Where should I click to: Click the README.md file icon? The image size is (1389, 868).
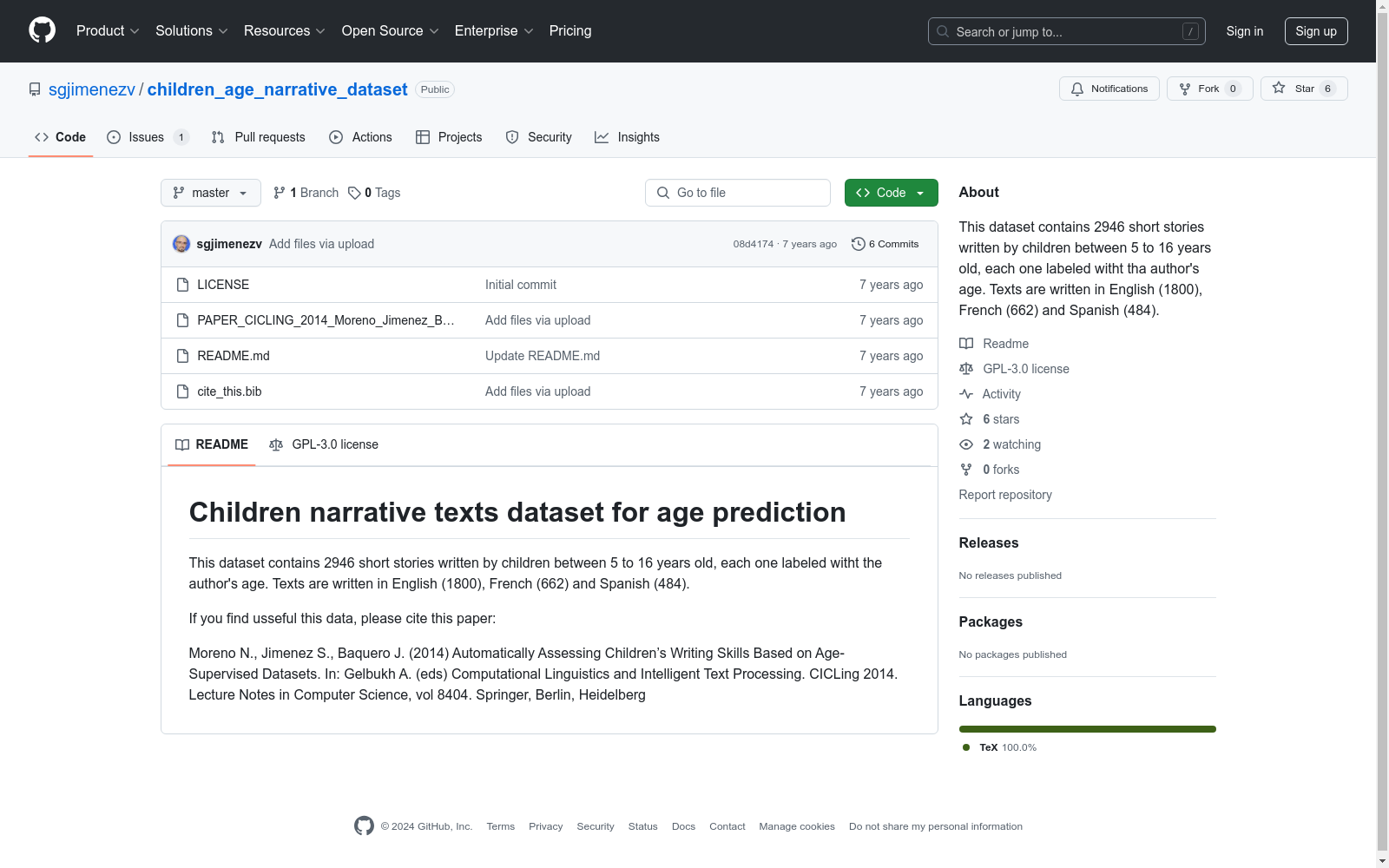(x=182, y=356)
